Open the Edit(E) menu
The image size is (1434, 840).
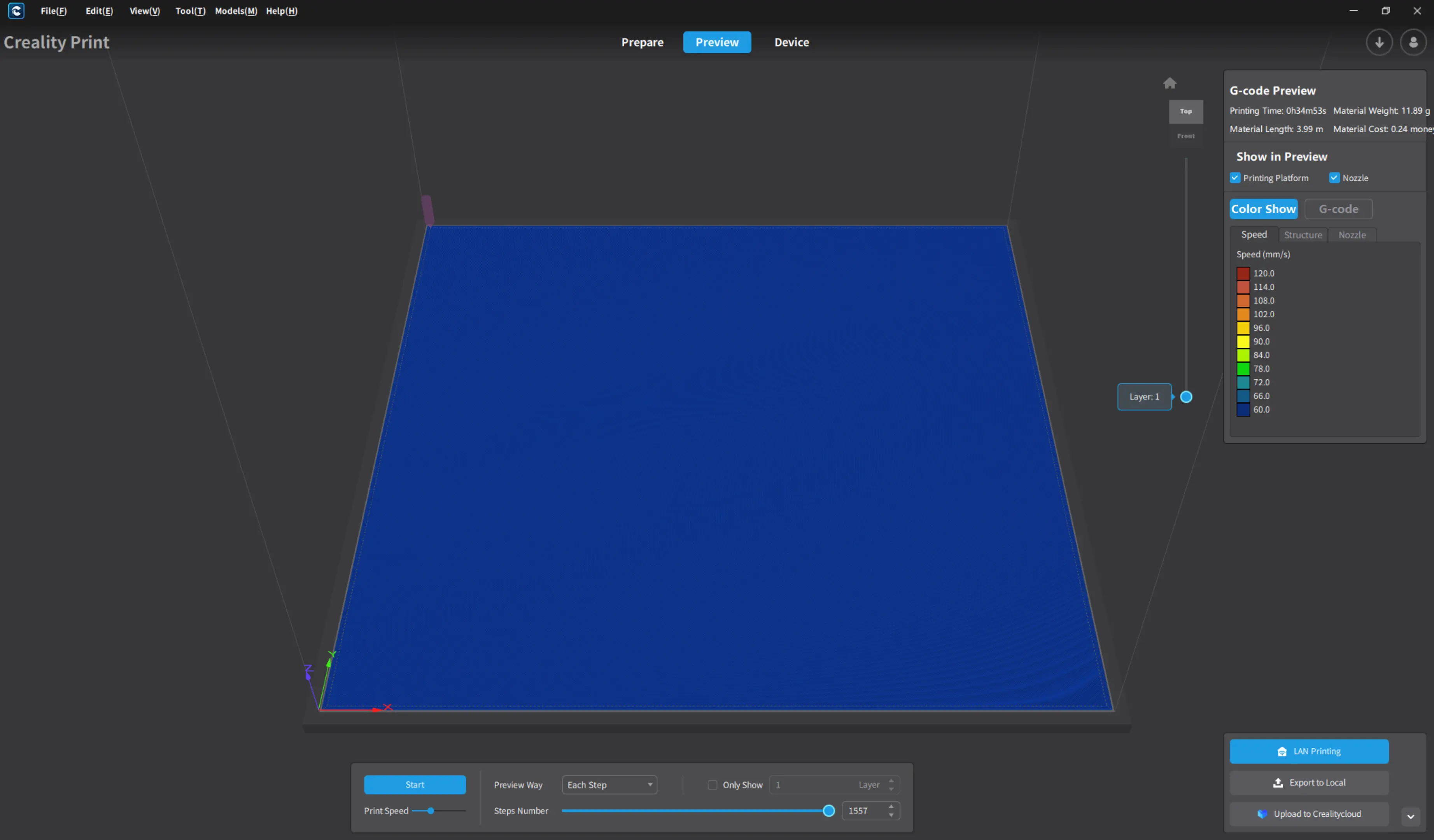coord(99,11)
